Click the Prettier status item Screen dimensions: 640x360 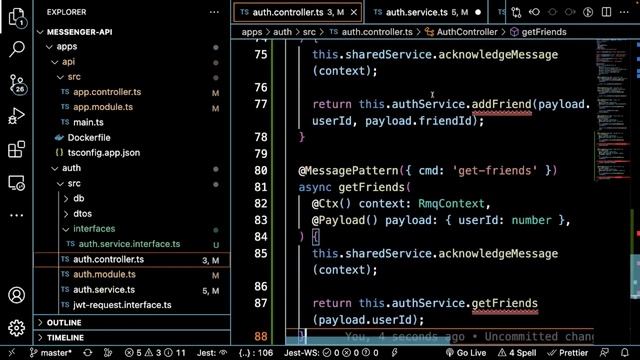coord(568,353)
